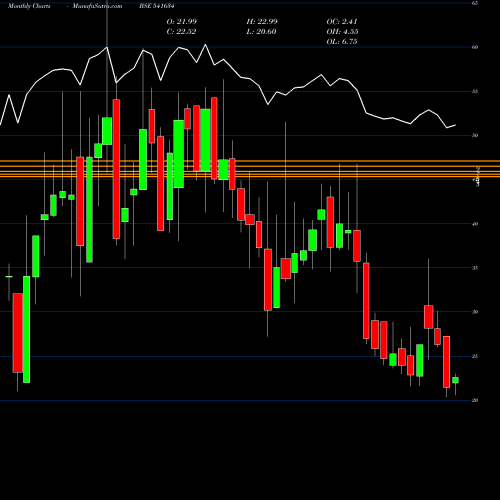Click the 'OC: 2.41' reading
The width and height of the screenshot is (500, 500).
click(342, 22)
